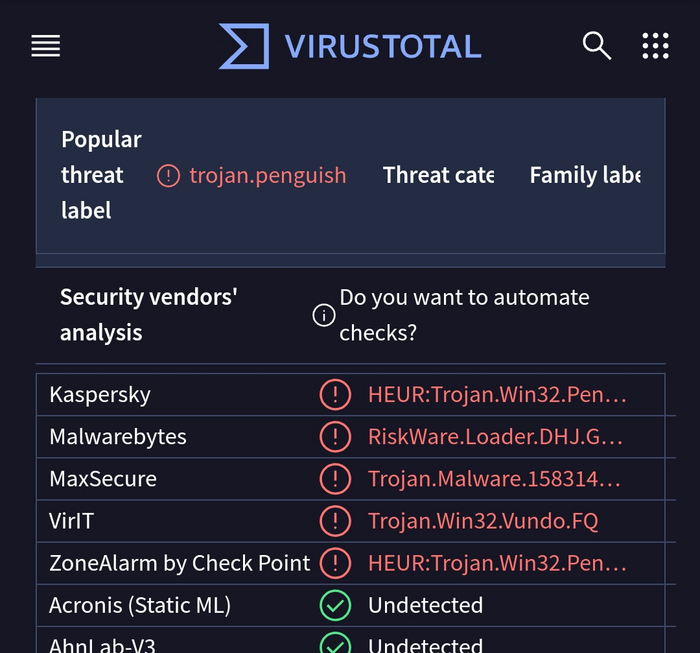Click the RiskWare.Loader.DHJ detection text
700x653 pixels.
(x=495, y=437)
